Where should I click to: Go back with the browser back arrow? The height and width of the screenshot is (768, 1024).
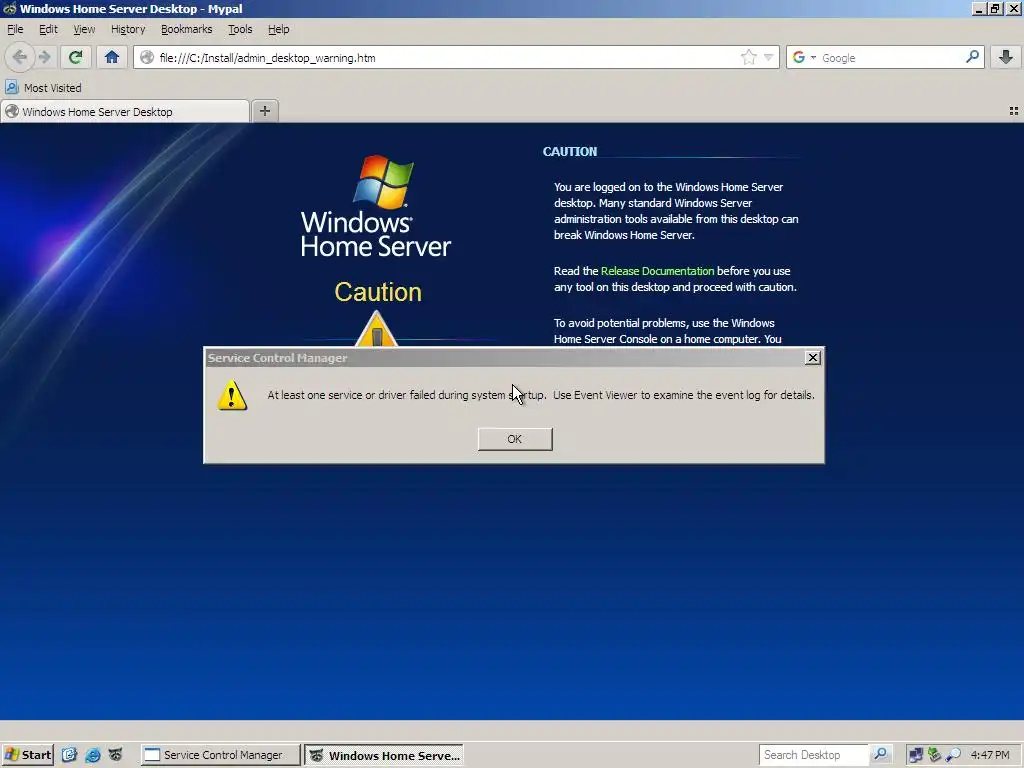click(20, 57)
